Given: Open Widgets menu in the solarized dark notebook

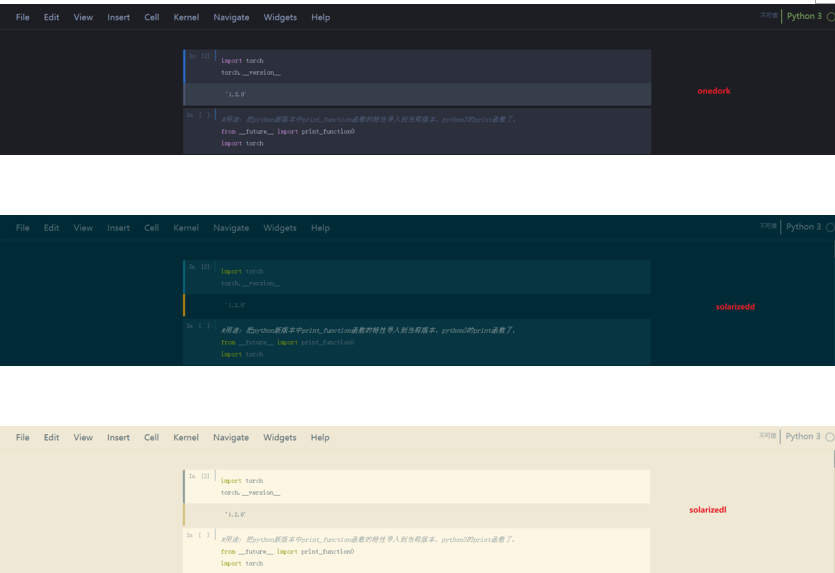Looking at the screenshot, I should [x=280, y=227].
